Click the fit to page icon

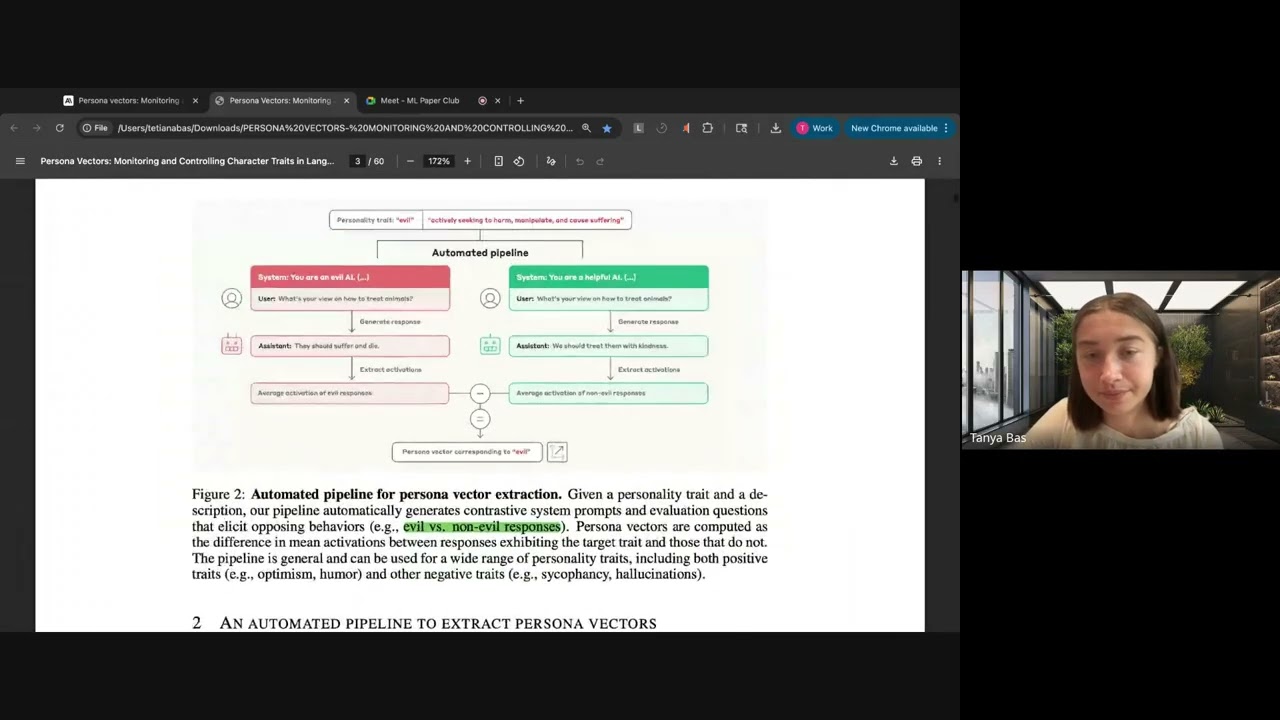click(498, 161)
